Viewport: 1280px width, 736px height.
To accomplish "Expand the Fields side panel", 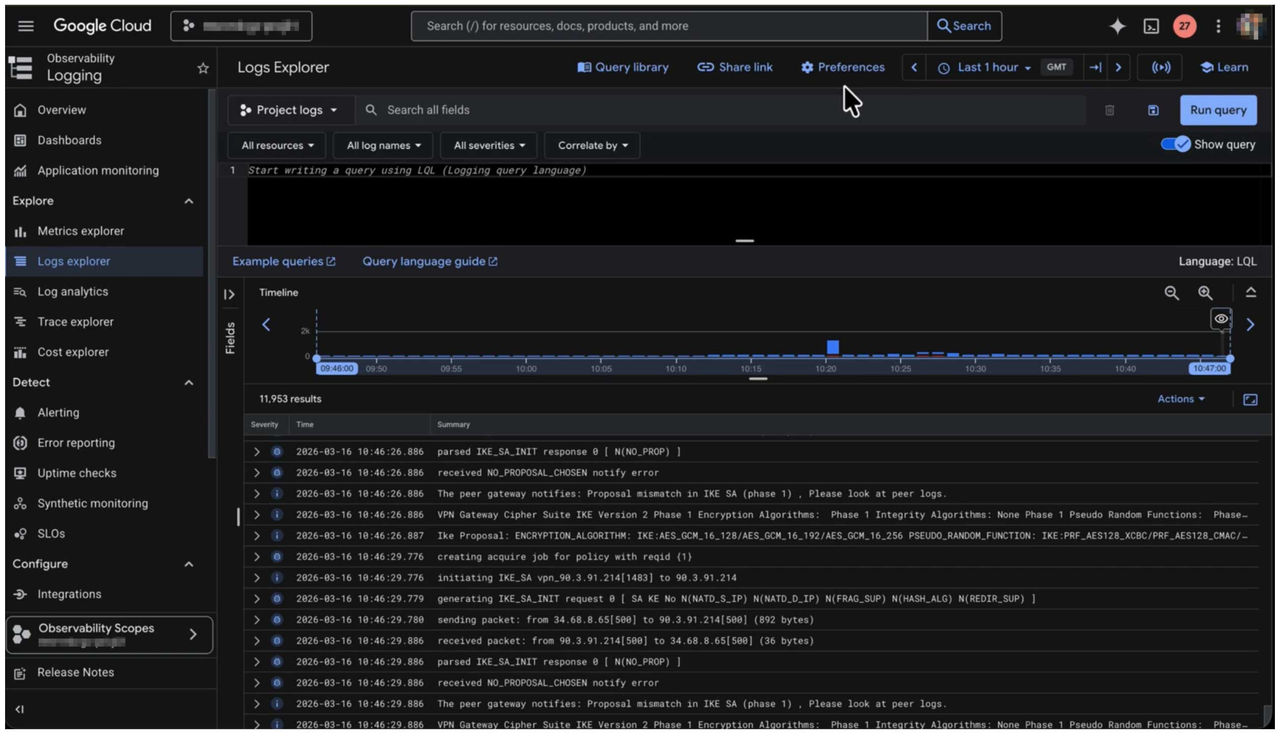I will (x=229, y=294).
